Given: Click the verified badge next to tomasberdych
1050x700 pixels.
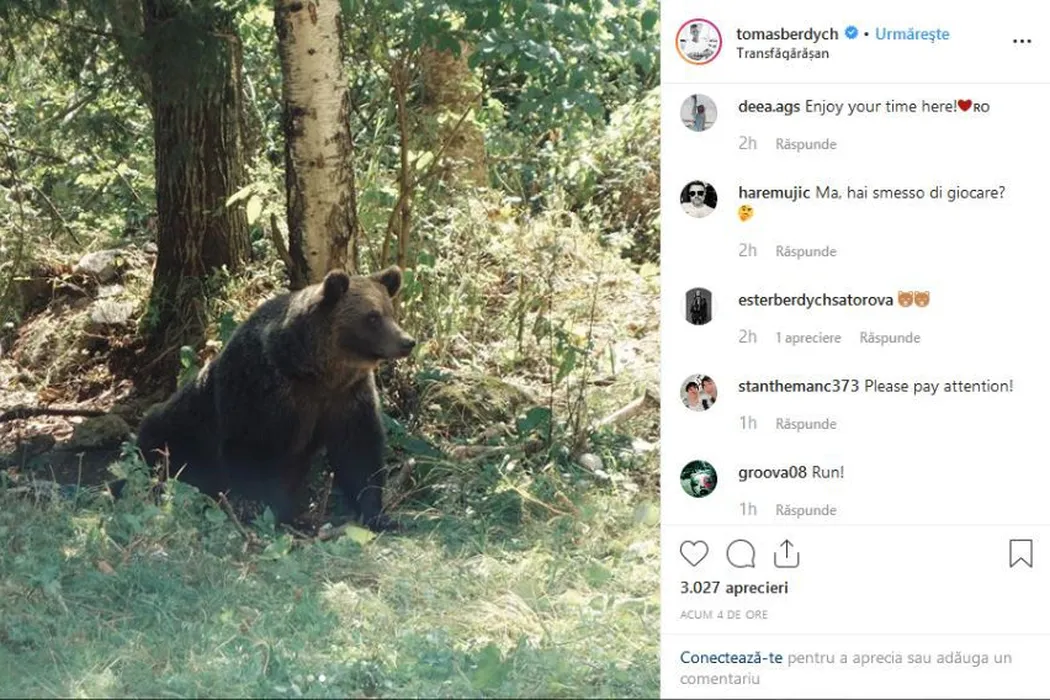Looking at the screenshot, I should (851, 33).
